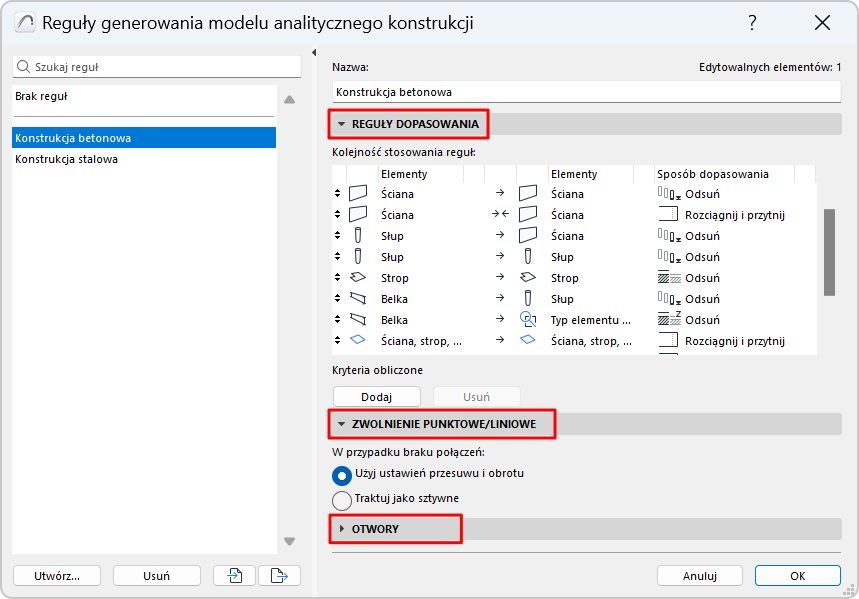Click the down arrow of the rule list scrollbar

pos(290,541)
